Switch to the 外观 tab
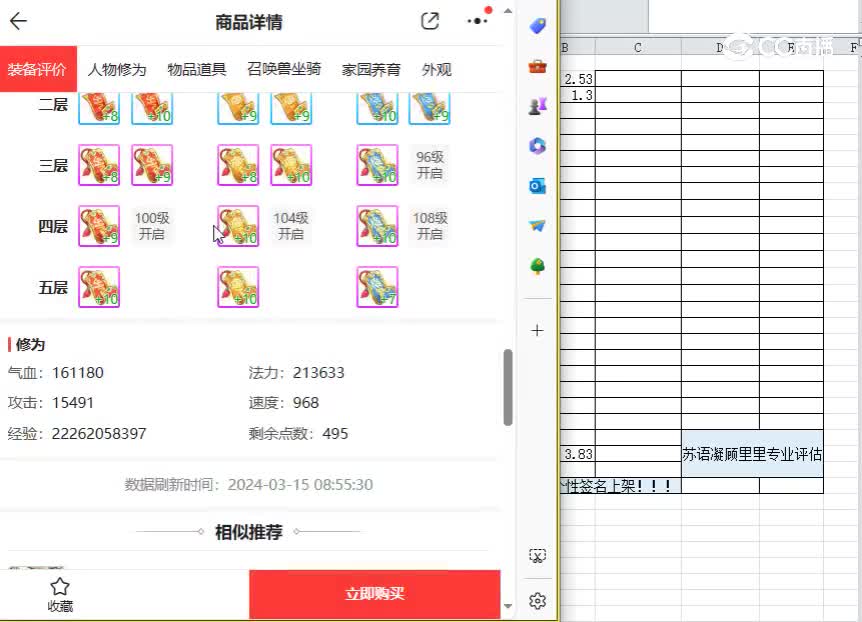 (437, 69)
